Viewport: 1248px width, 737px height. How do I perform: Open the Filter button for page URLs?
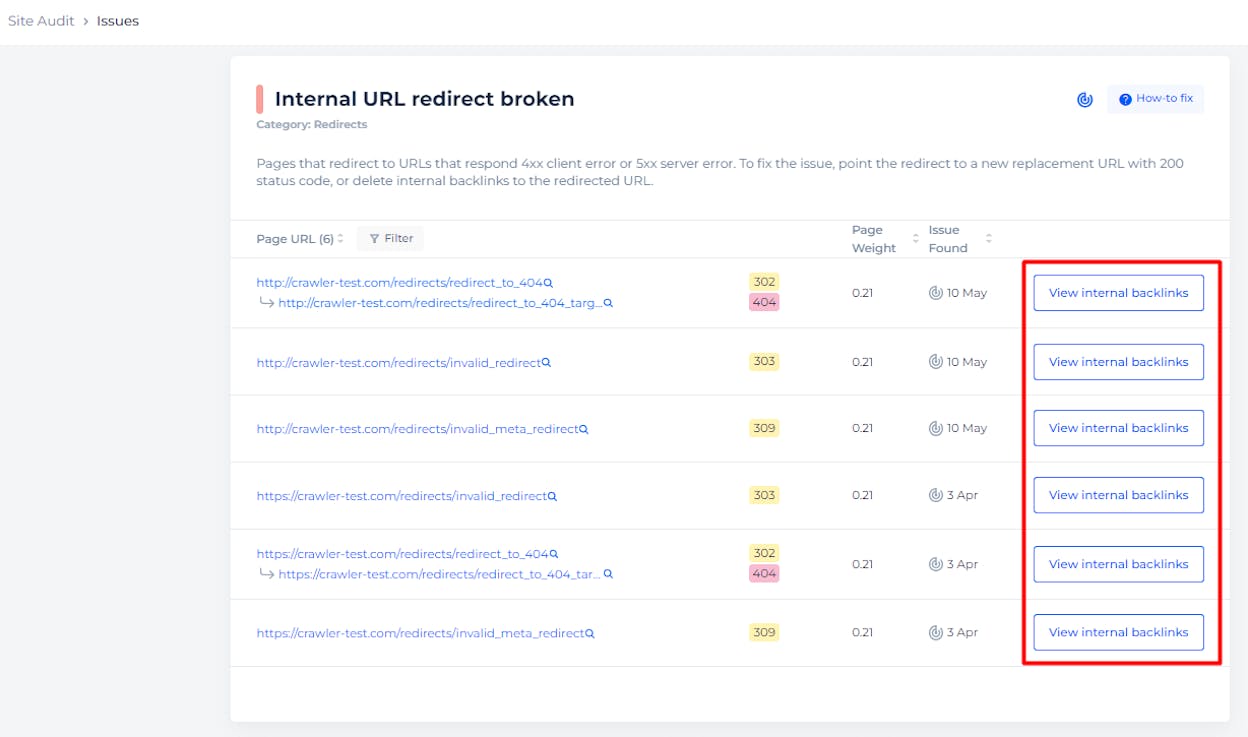tap(390, 238)
